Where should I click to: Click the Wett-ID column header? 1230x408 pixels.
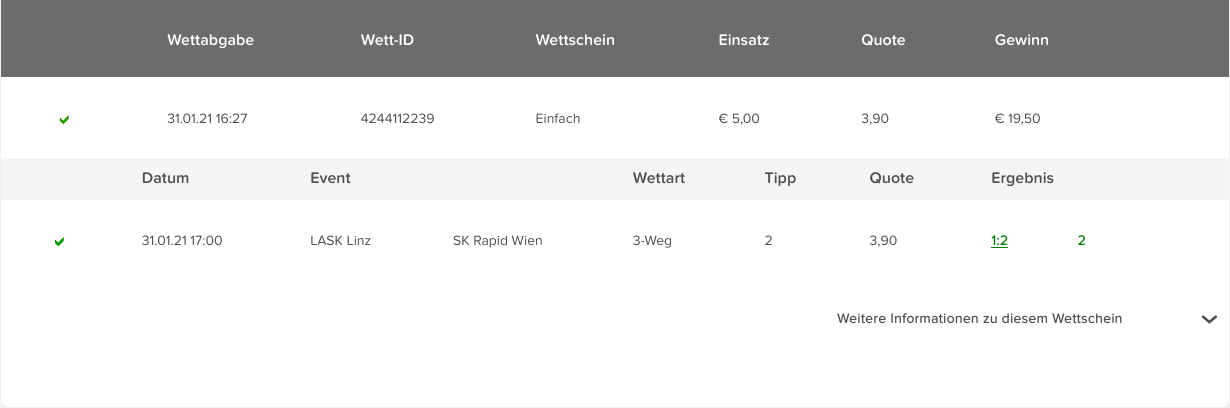click(x=387, y=40)
